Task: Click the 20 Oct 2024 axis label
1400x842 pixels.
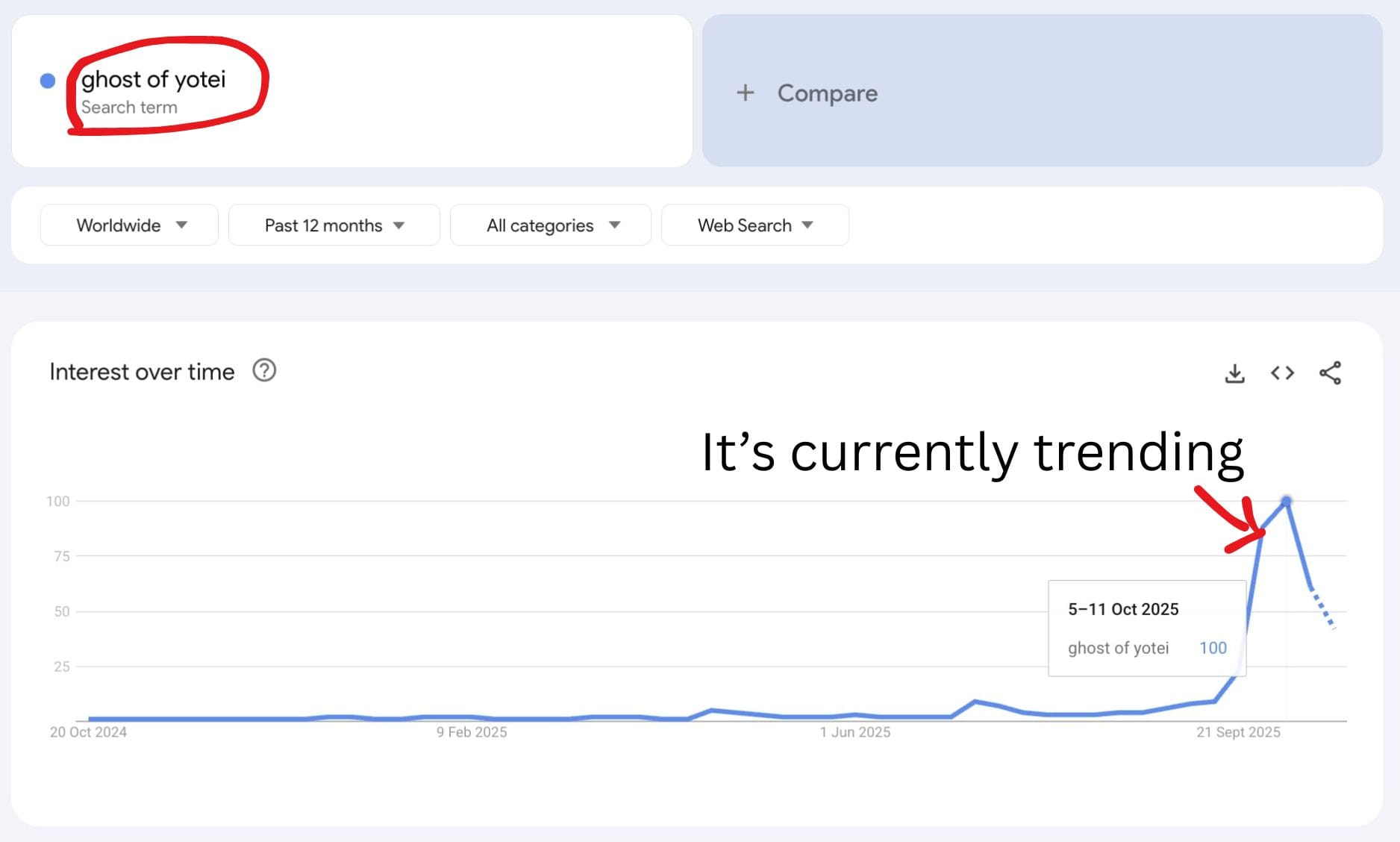Action: click(88, 732)
